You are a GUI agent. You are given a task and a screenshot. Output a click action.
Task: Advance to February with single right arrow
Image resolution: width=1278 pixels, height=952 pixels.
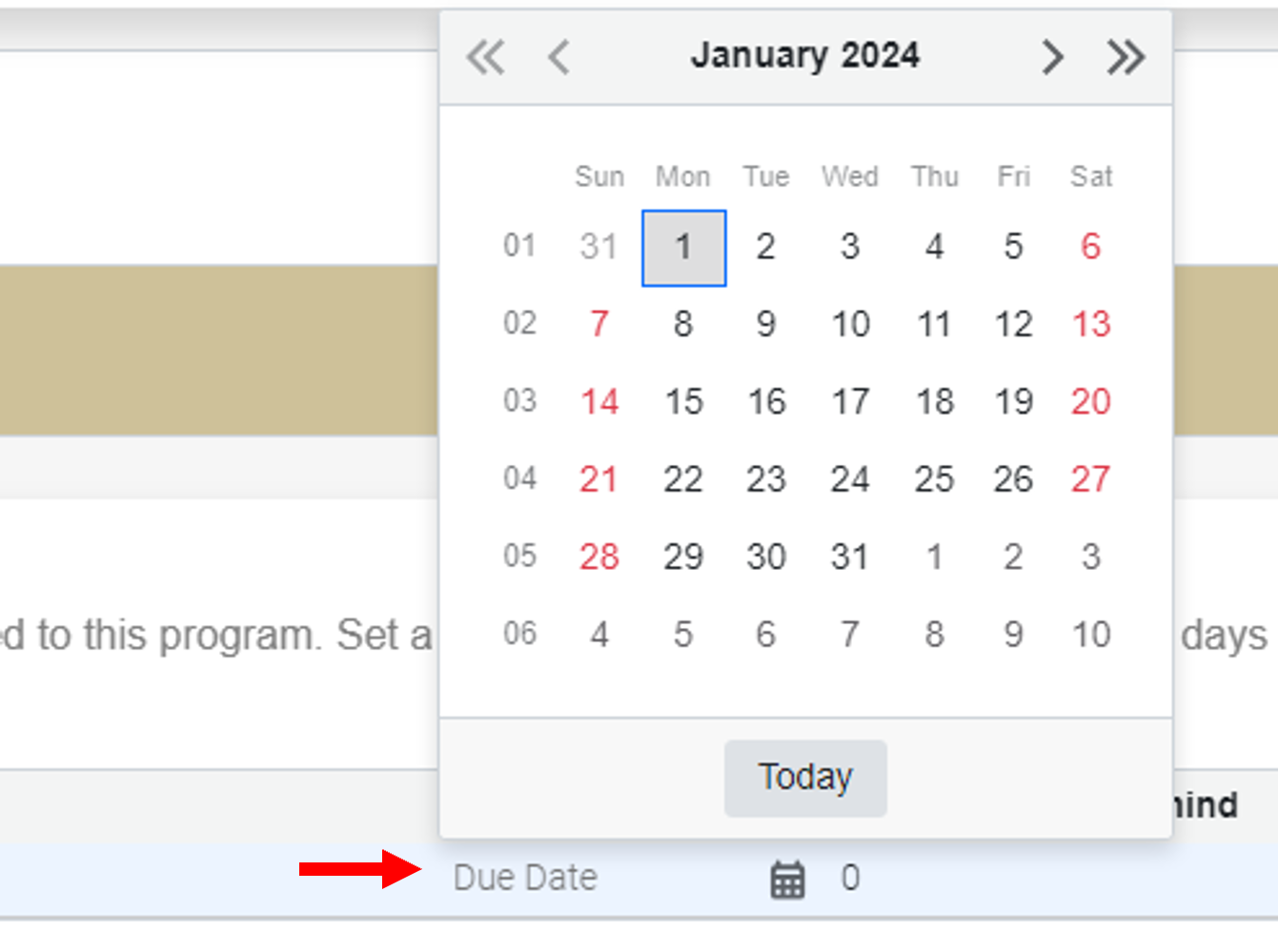(x=1052, y=57)
